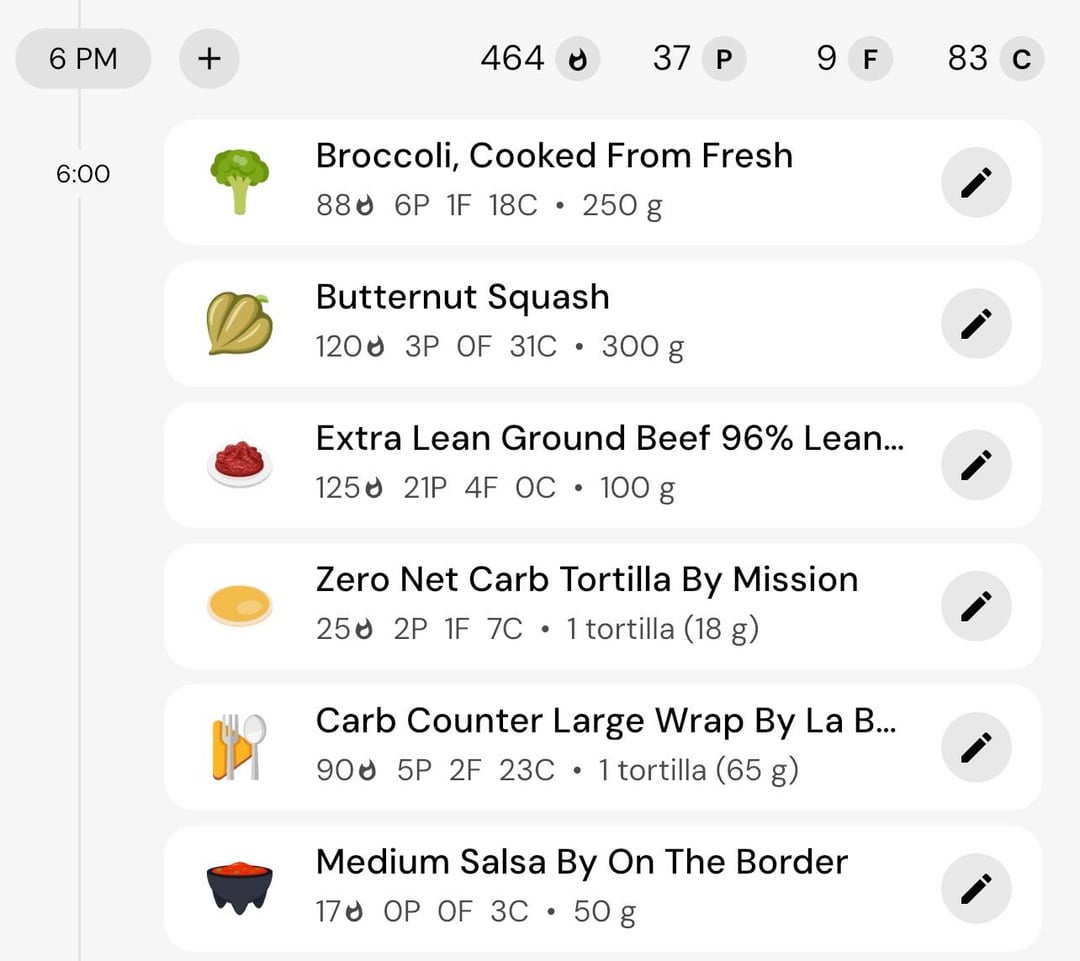Tap the P protein badge in header
Screen dimensions: 1080x961
724,59
